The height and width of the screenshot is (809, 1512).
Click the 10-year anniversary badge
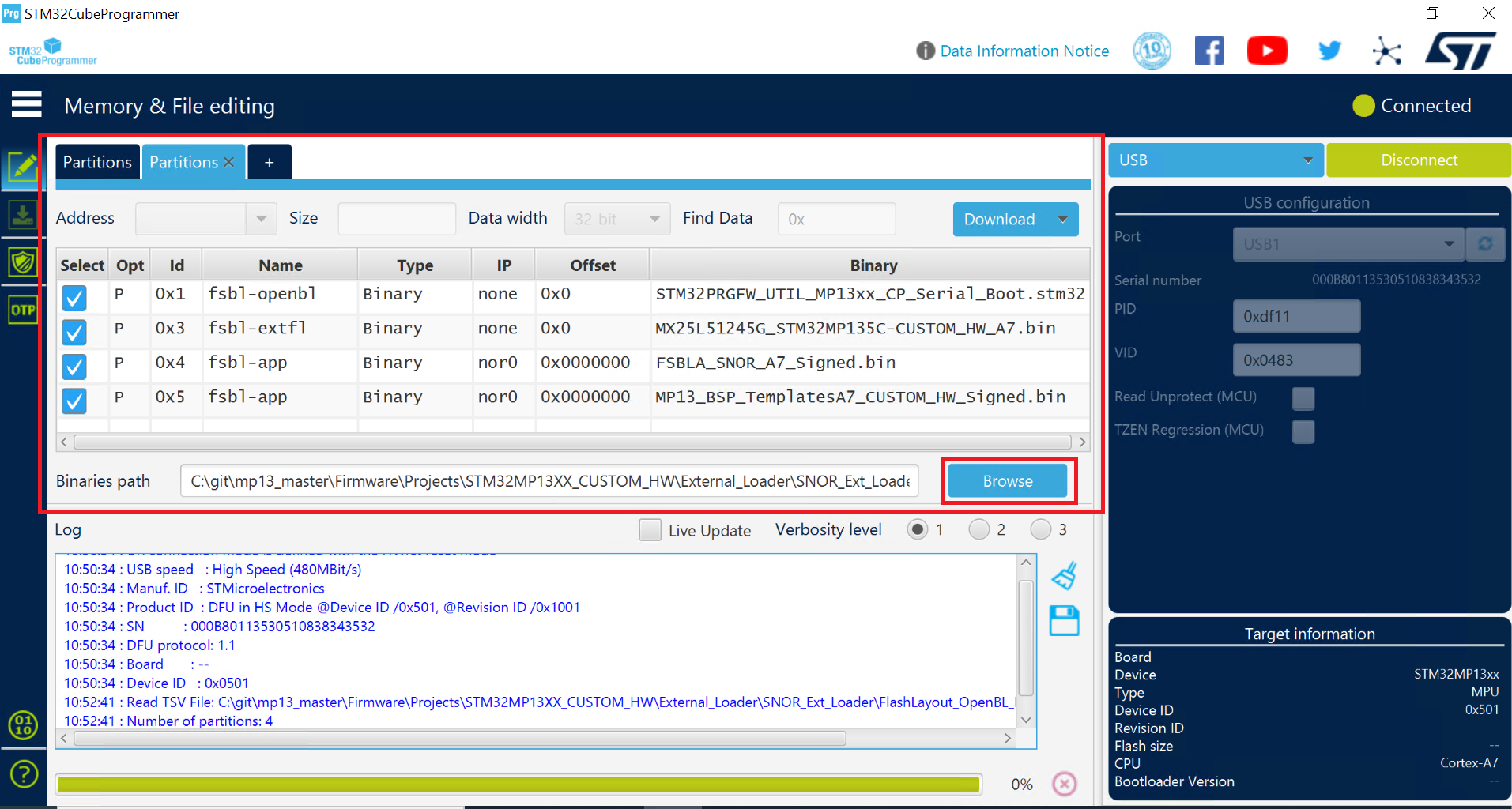point(1152,51)
